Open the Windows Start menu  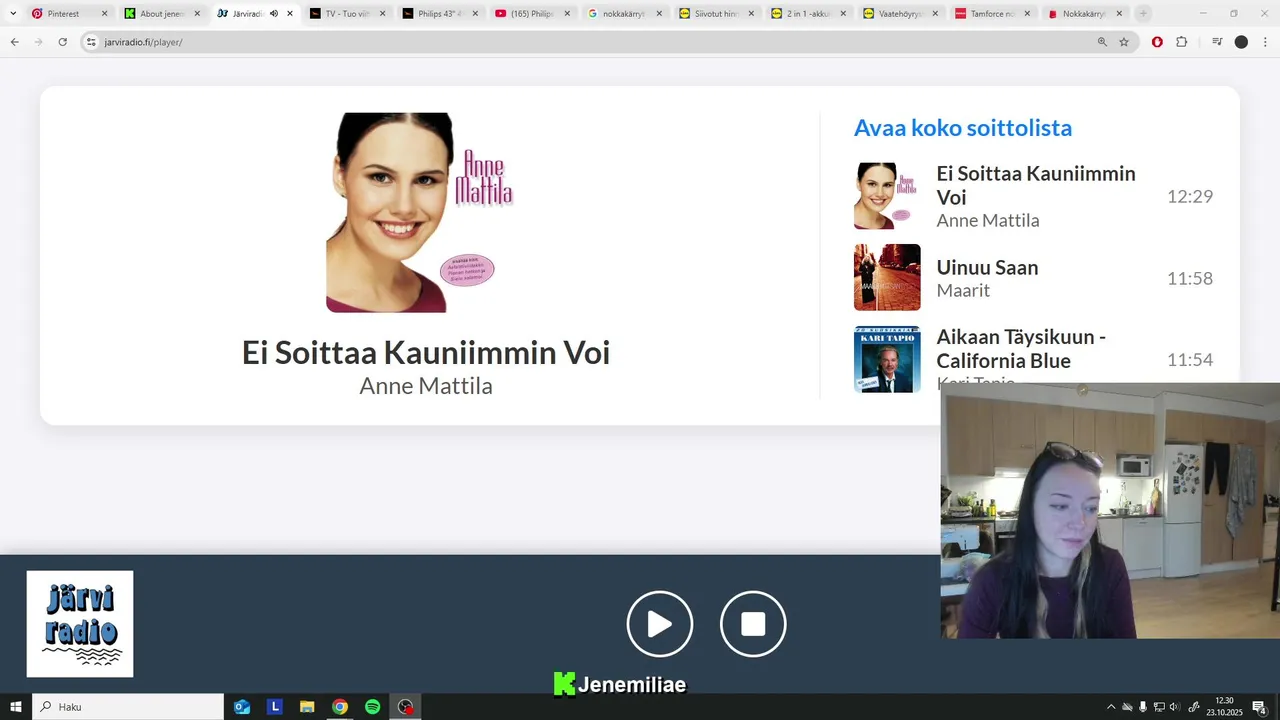click(x=16, y=707)
